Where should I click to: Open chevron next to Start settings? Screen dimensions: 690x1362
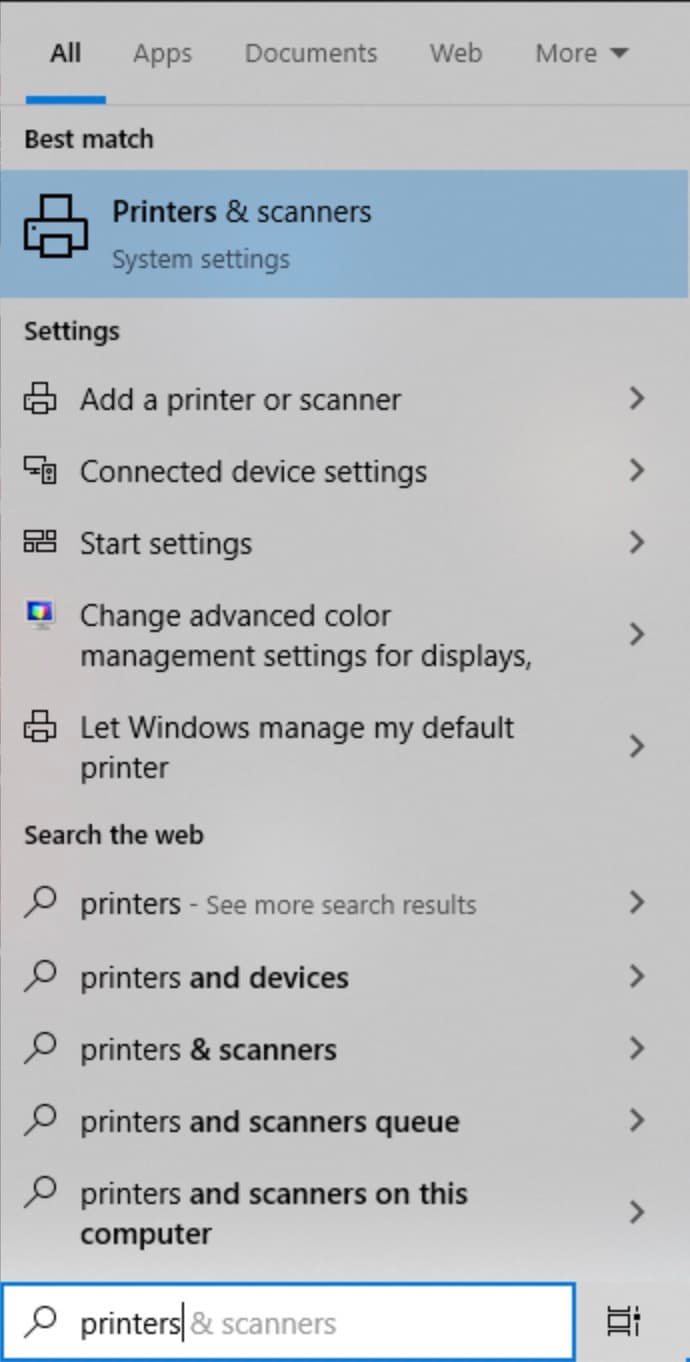(637, 542)
